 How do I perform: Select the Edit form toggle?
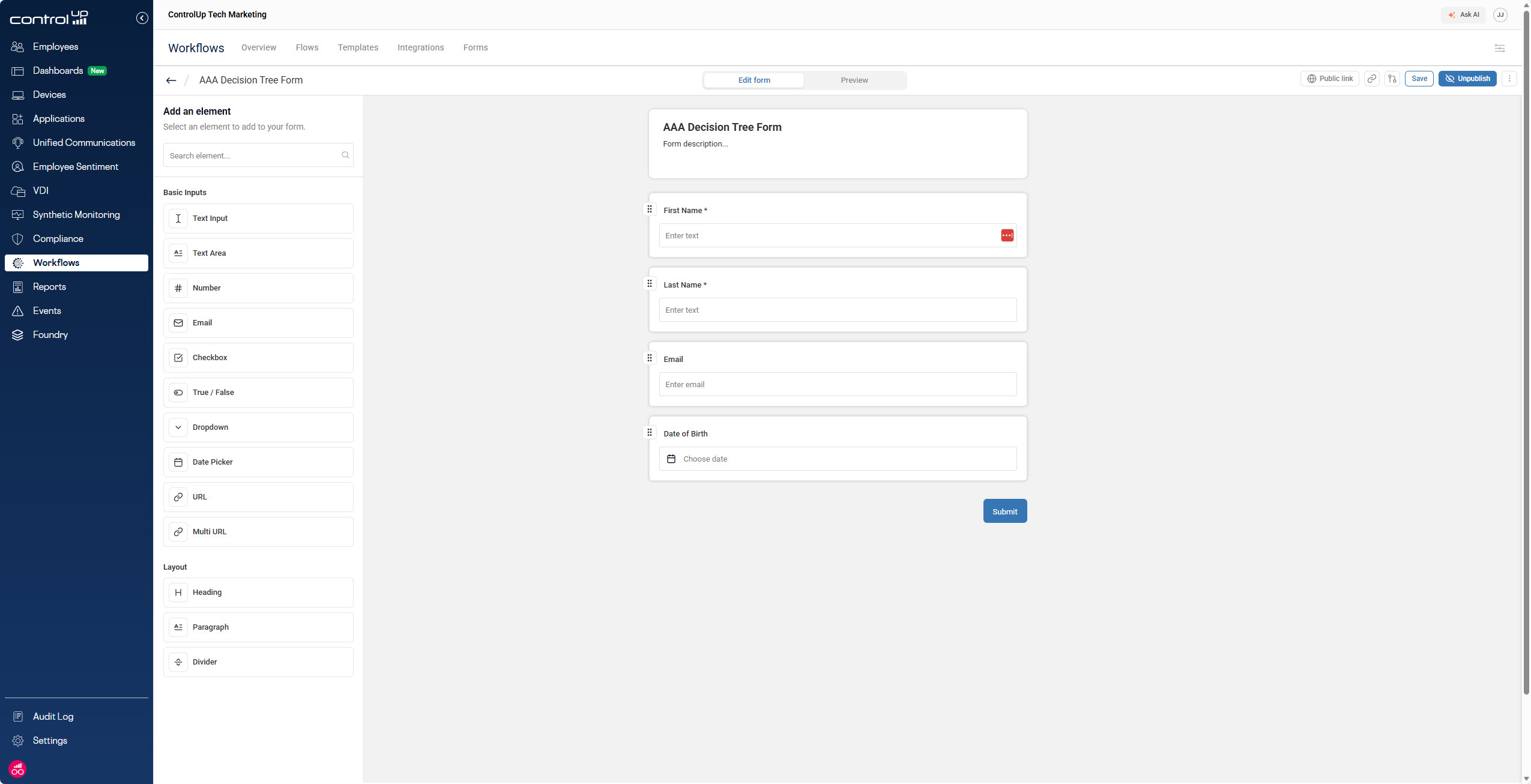pos(753,80)
